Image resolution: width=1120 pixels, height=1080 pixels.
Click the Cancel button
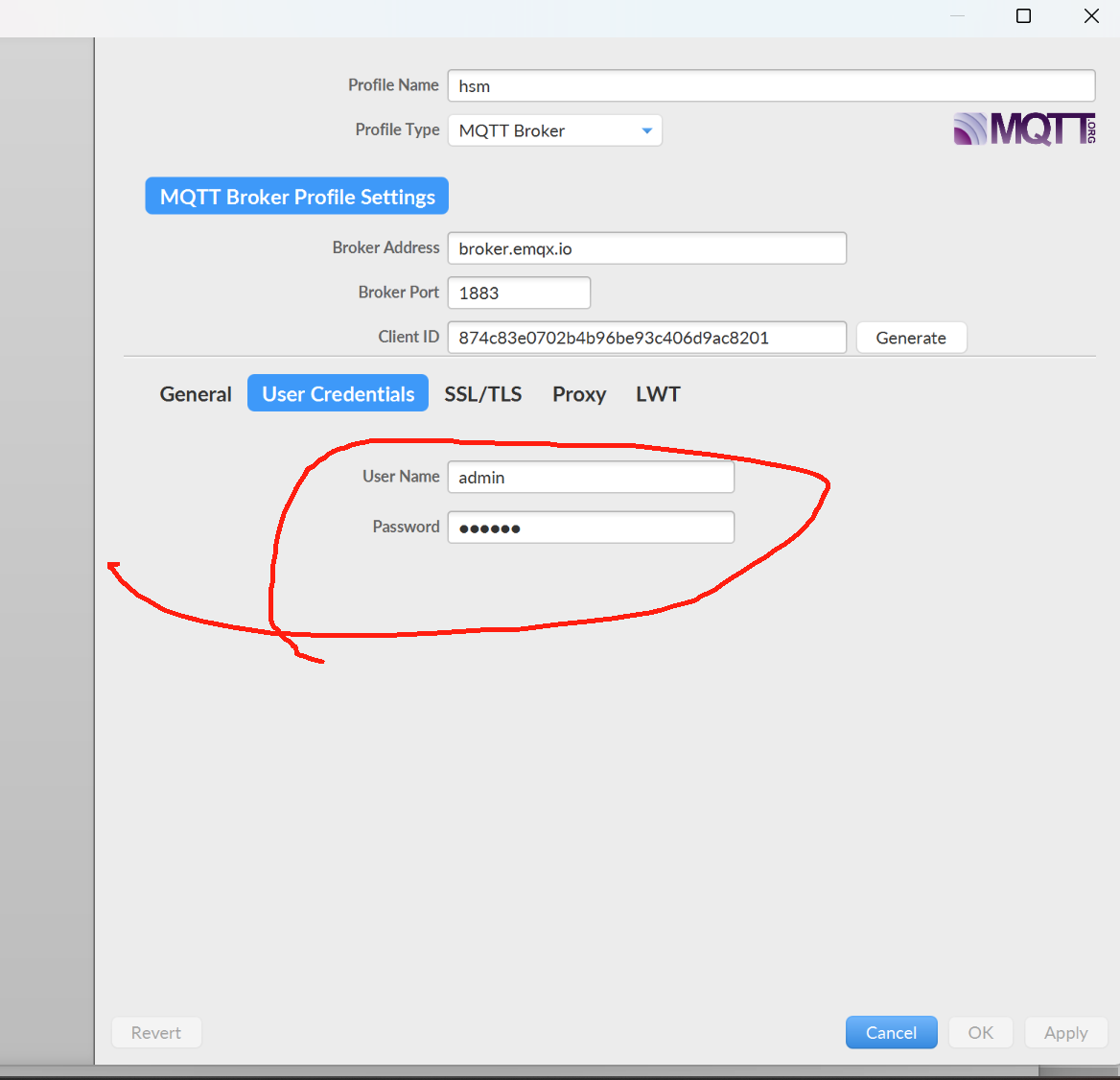click(892, 1033)
